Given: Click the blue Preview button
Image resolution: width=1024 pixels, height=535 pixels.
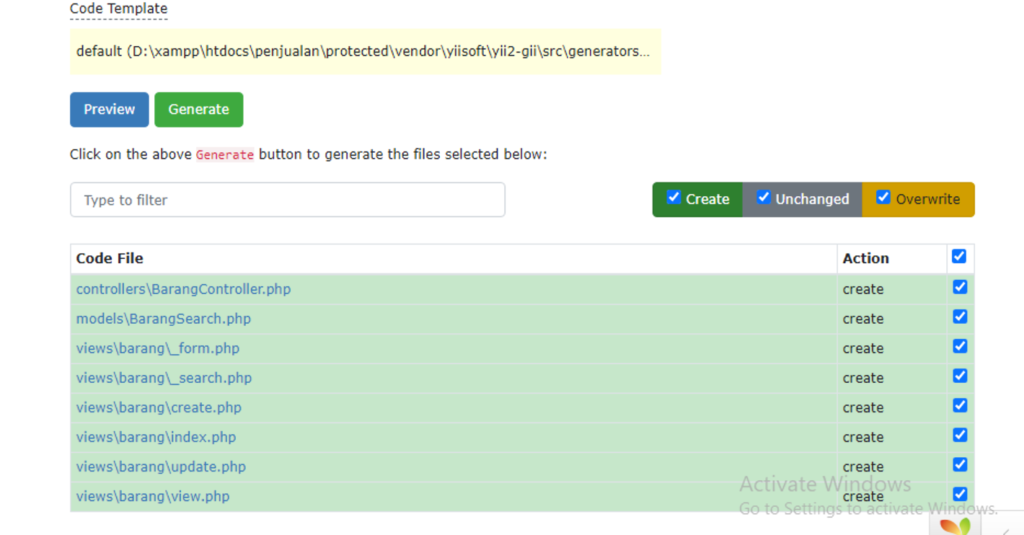Looking at the screenshot, I should [109, 110].
